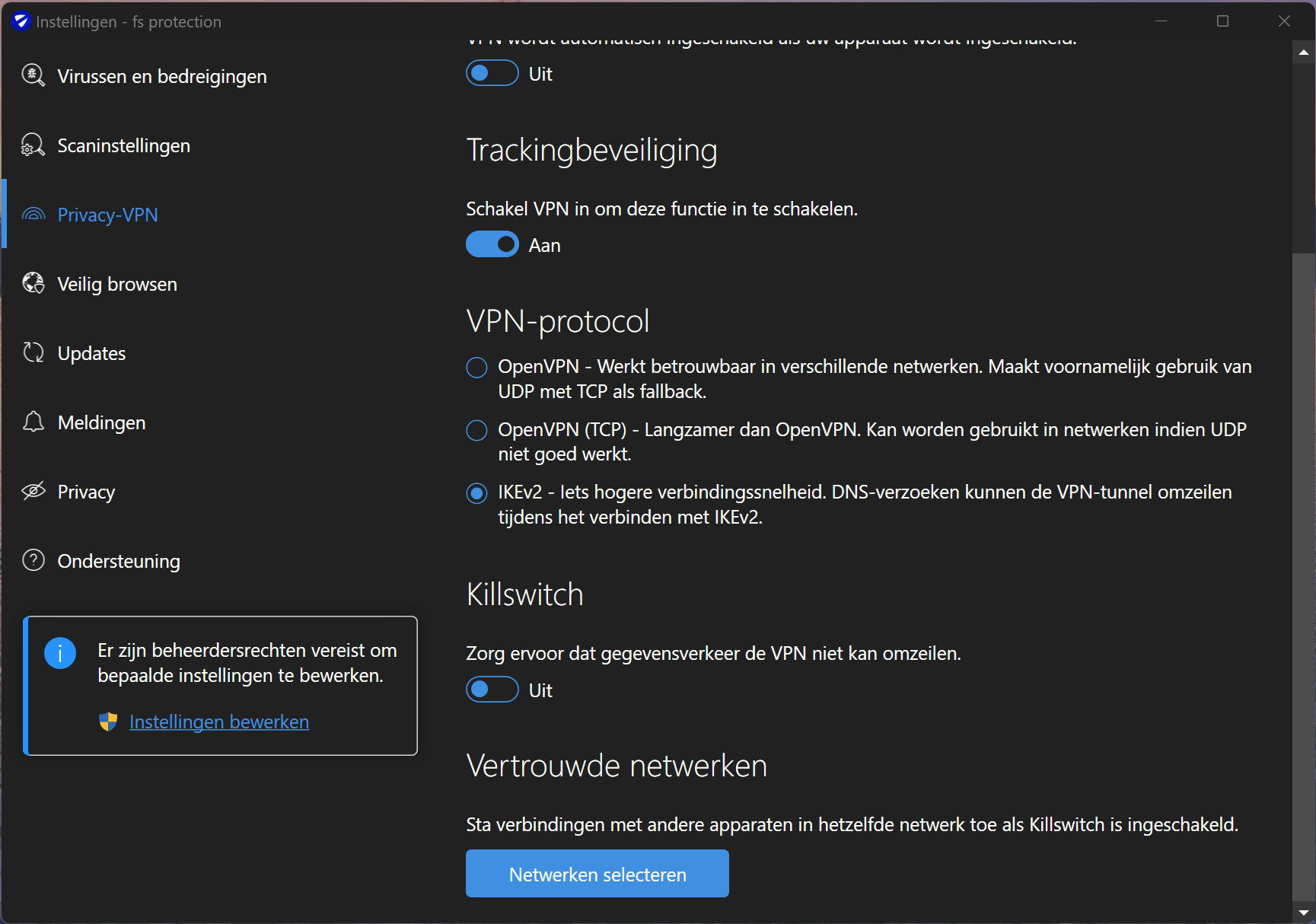Select the IKEv2 protocol radio button
The width and height of the screenshot is (1316, 924).
[x=476, y=494]
